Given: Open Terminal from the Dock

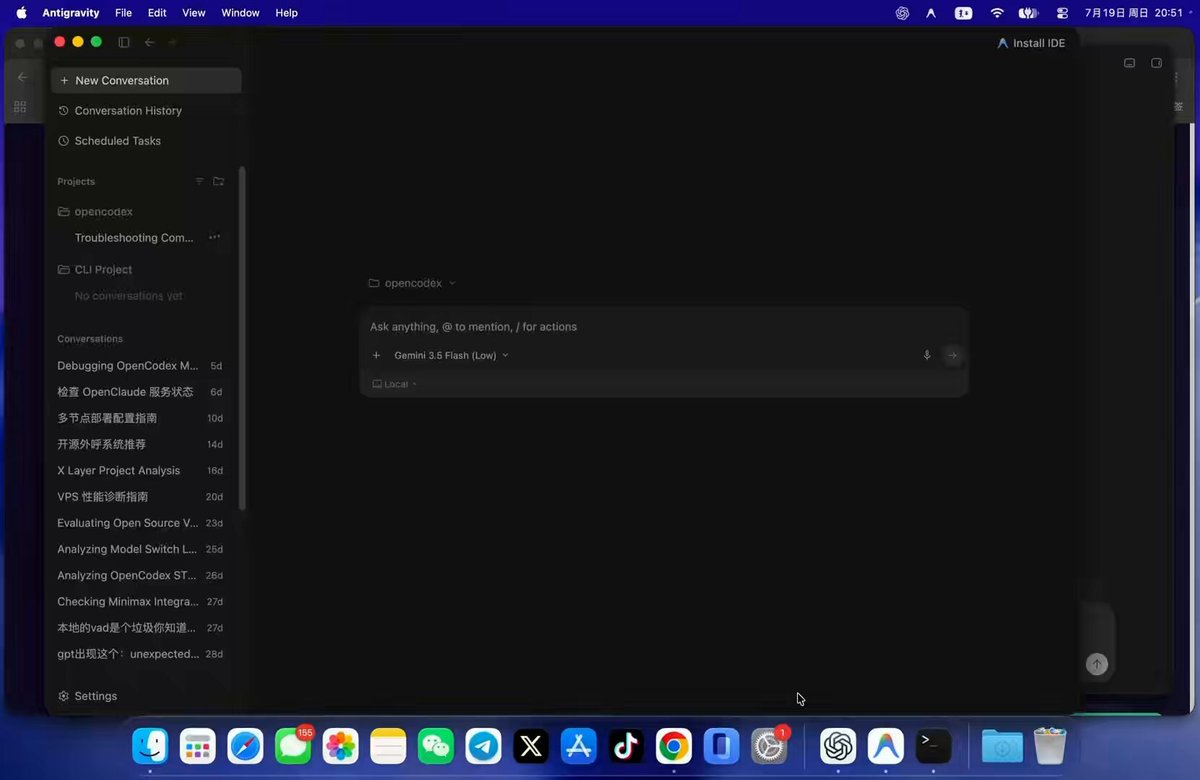Looking at the screenshot, I should pos(933,746).
